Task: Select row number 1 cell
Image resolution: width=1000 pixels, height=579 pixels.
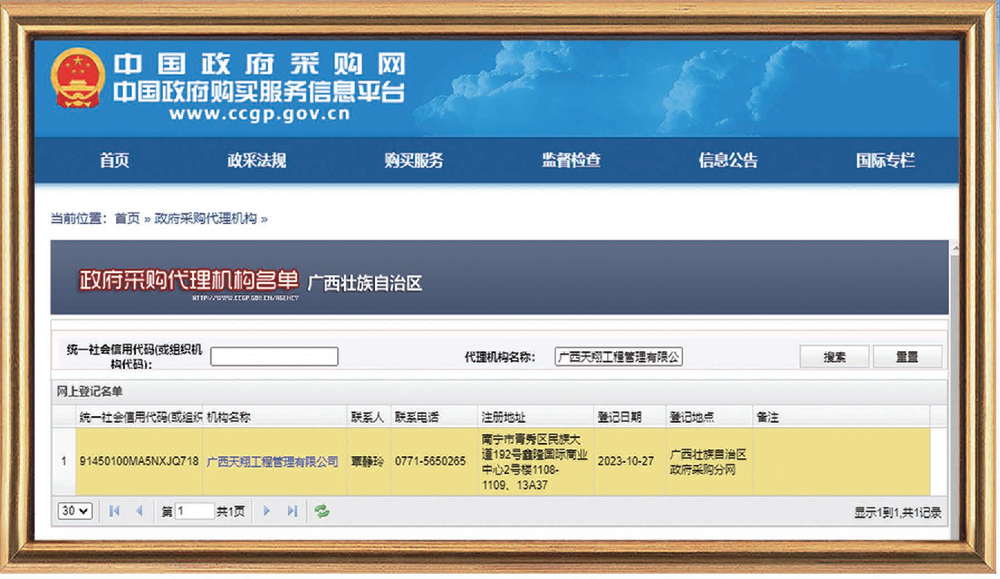Action: click(x=64, y=461)
